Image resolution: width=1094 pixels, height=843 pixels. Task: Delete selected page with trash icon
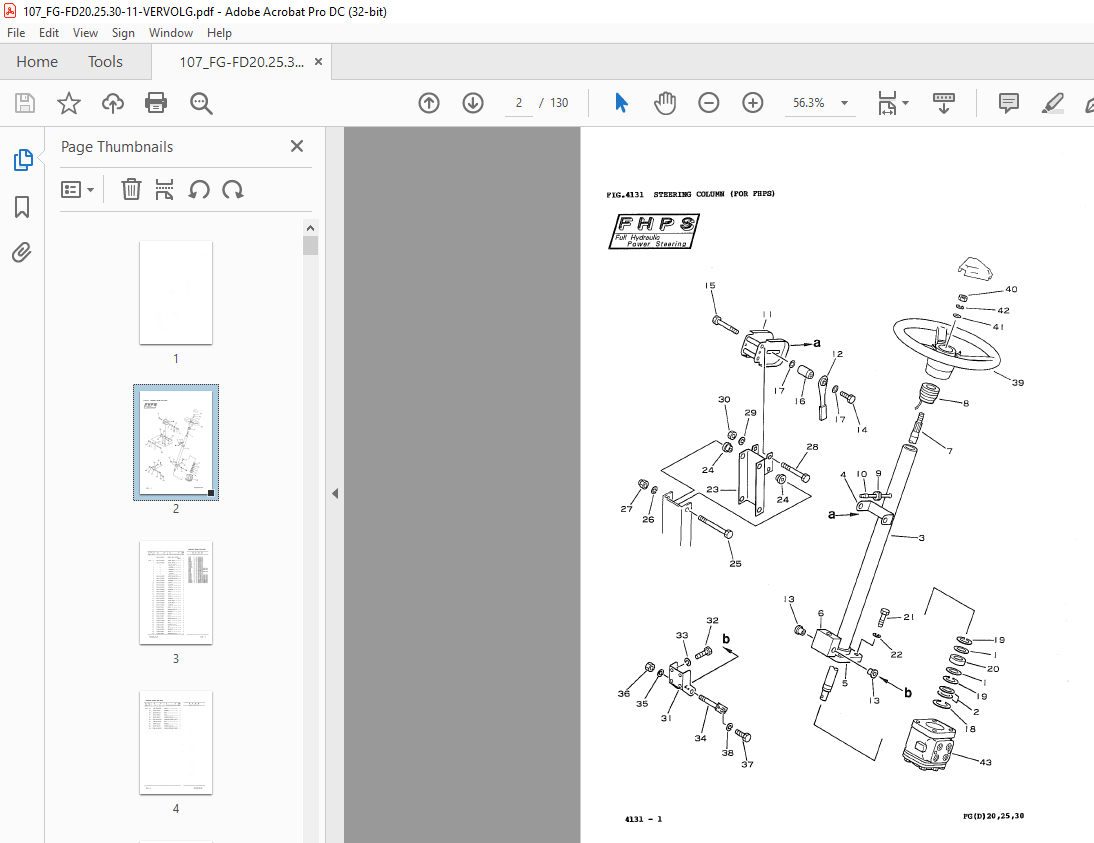coord(131,189)
